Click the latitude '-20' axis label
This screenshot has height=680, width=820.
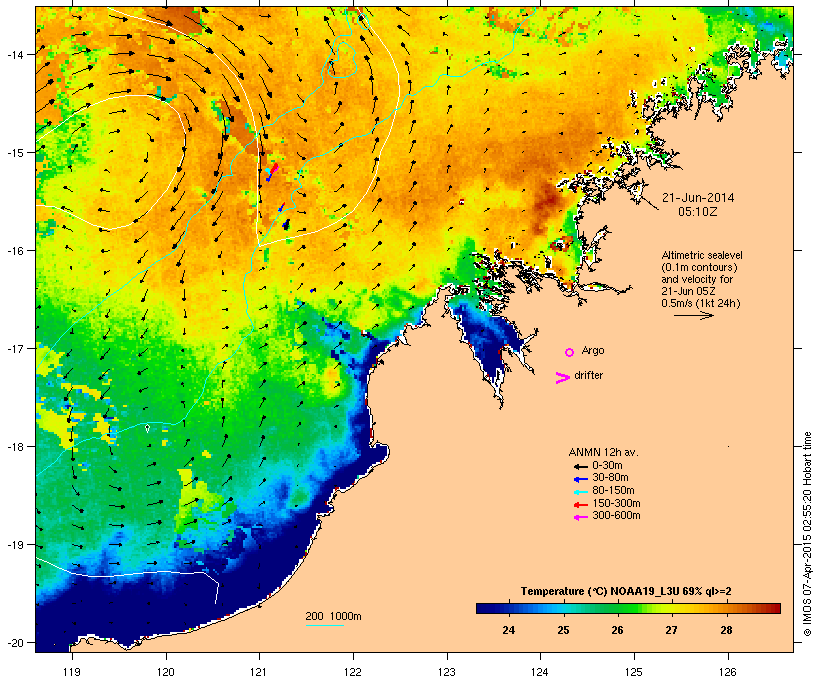coord(14,643)
